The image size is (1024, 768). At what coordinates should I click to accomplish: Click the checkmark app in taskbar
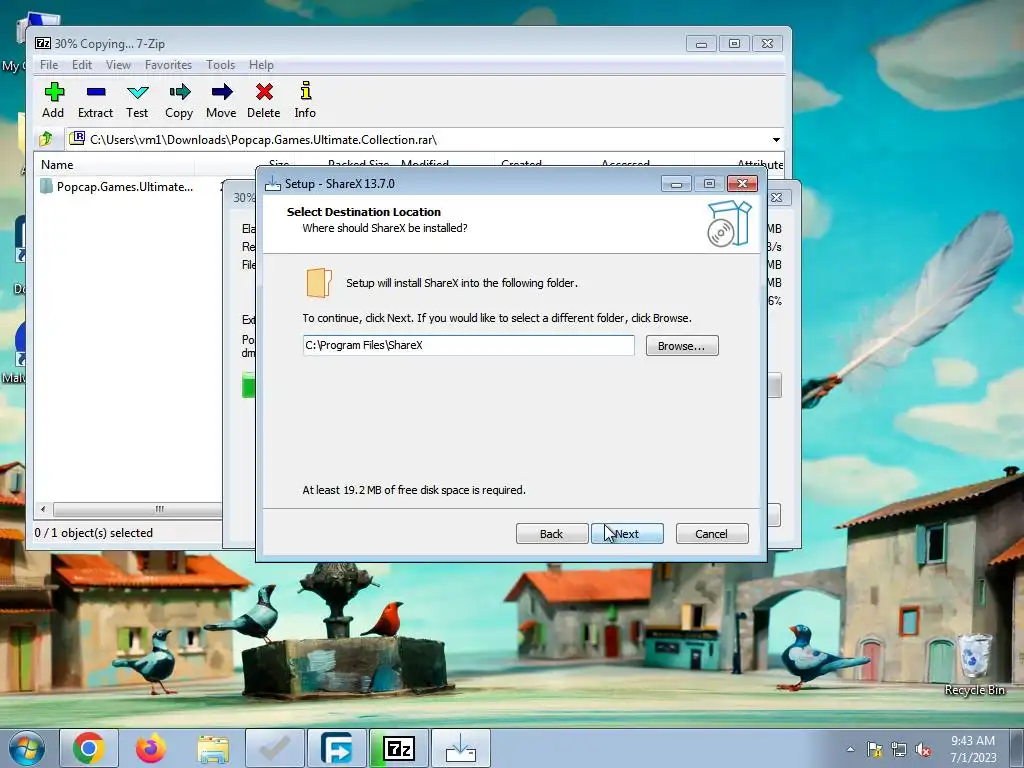pos(274,748)
